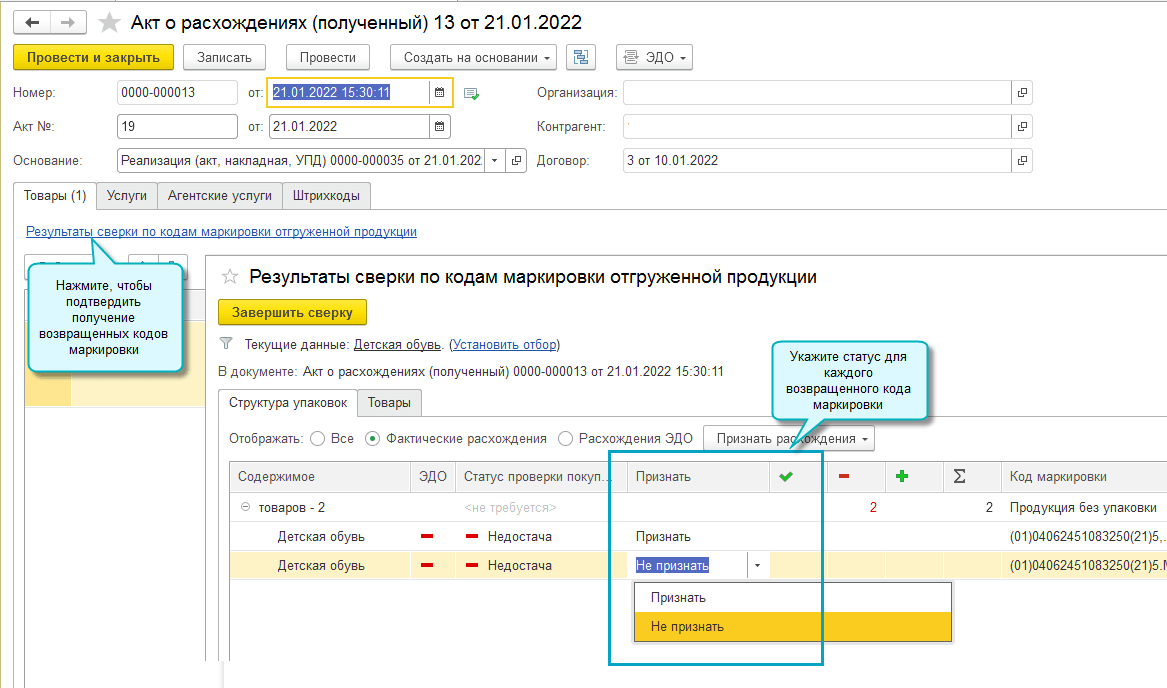
Task: Open the Признать расхождения dropdown
Action: (x=789, y=439)
